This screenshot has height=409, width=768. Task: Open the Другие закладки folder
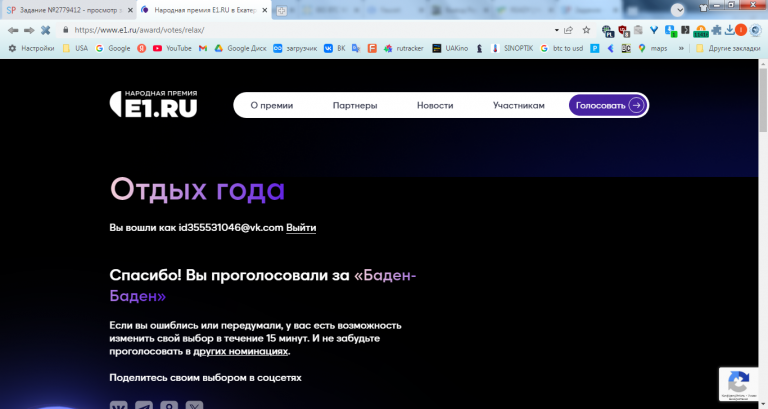click(728, 48)
